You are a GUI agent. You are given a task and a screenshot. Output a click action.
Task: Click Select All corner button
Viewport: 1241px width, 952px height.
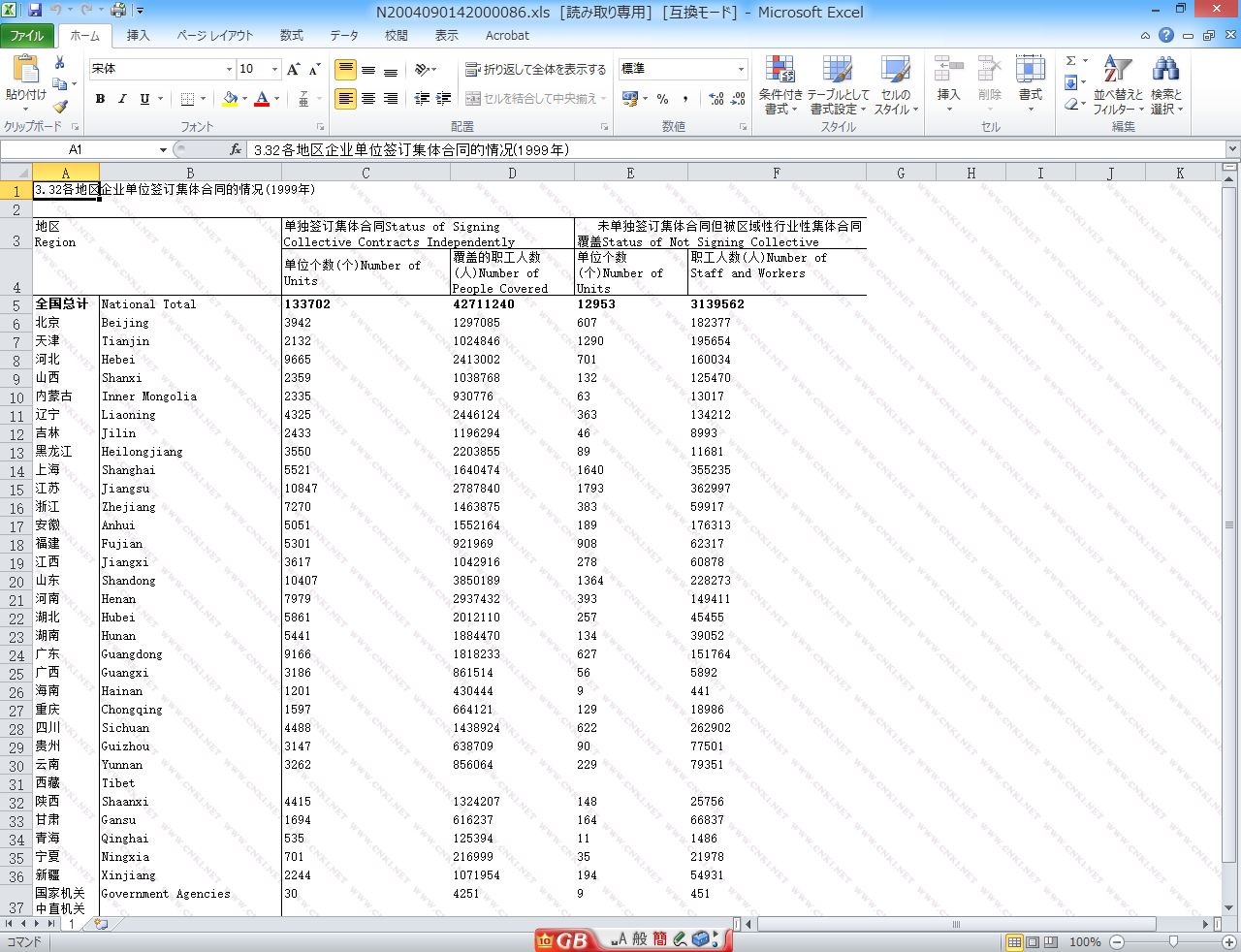[16, 173]
